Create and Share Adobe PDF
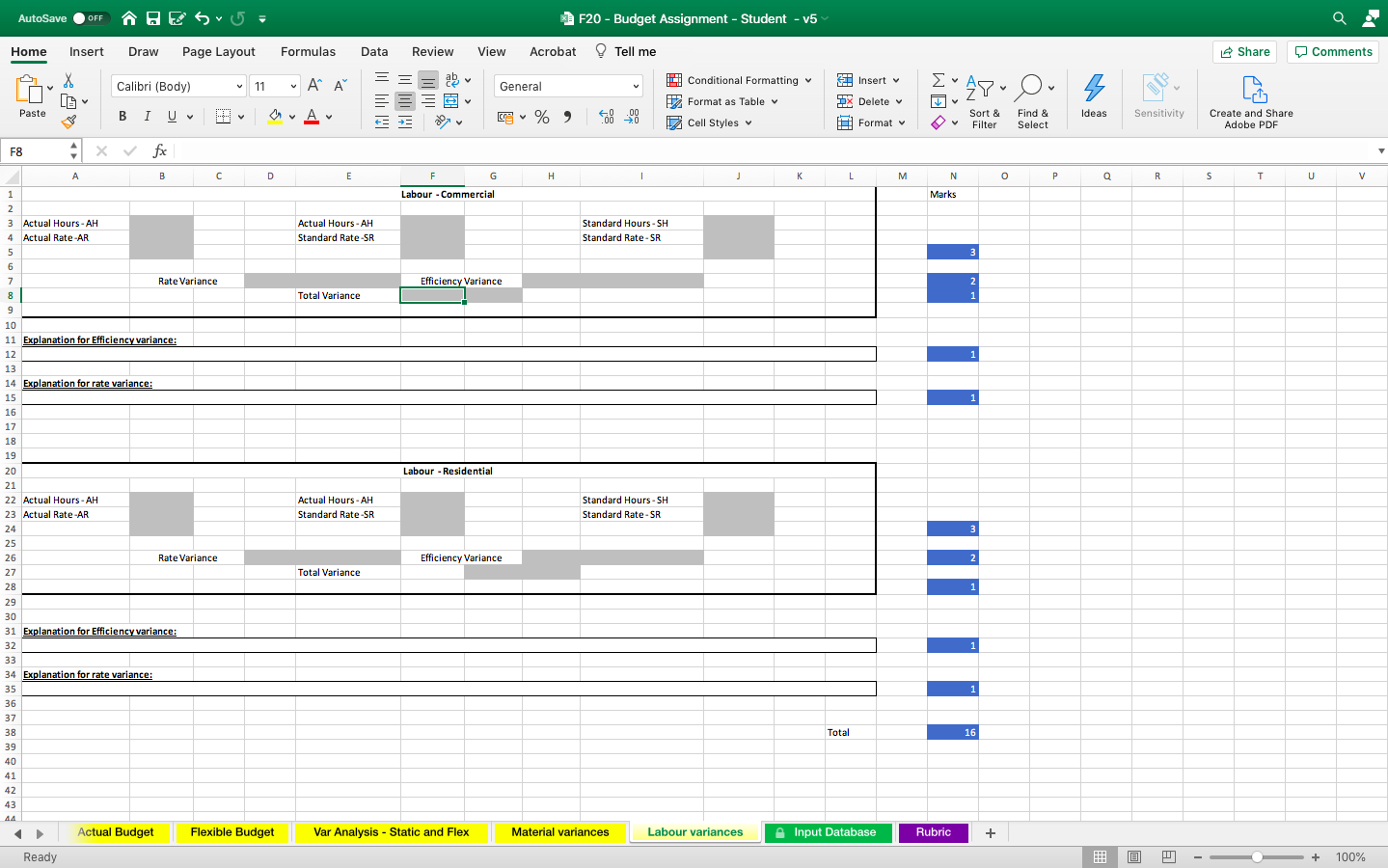 tap(1251, 101)
